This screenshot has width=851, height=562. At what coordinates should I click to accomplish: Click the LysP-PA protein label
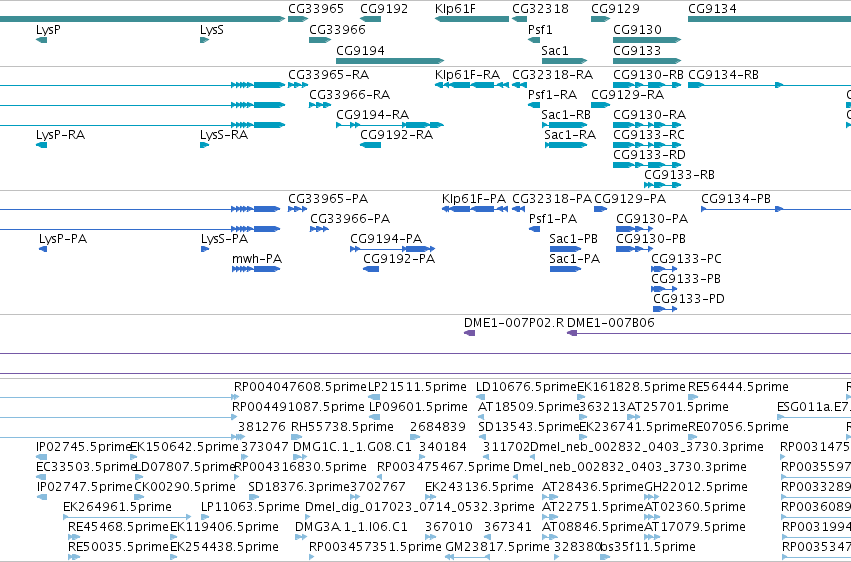click(x=62, y=239)
